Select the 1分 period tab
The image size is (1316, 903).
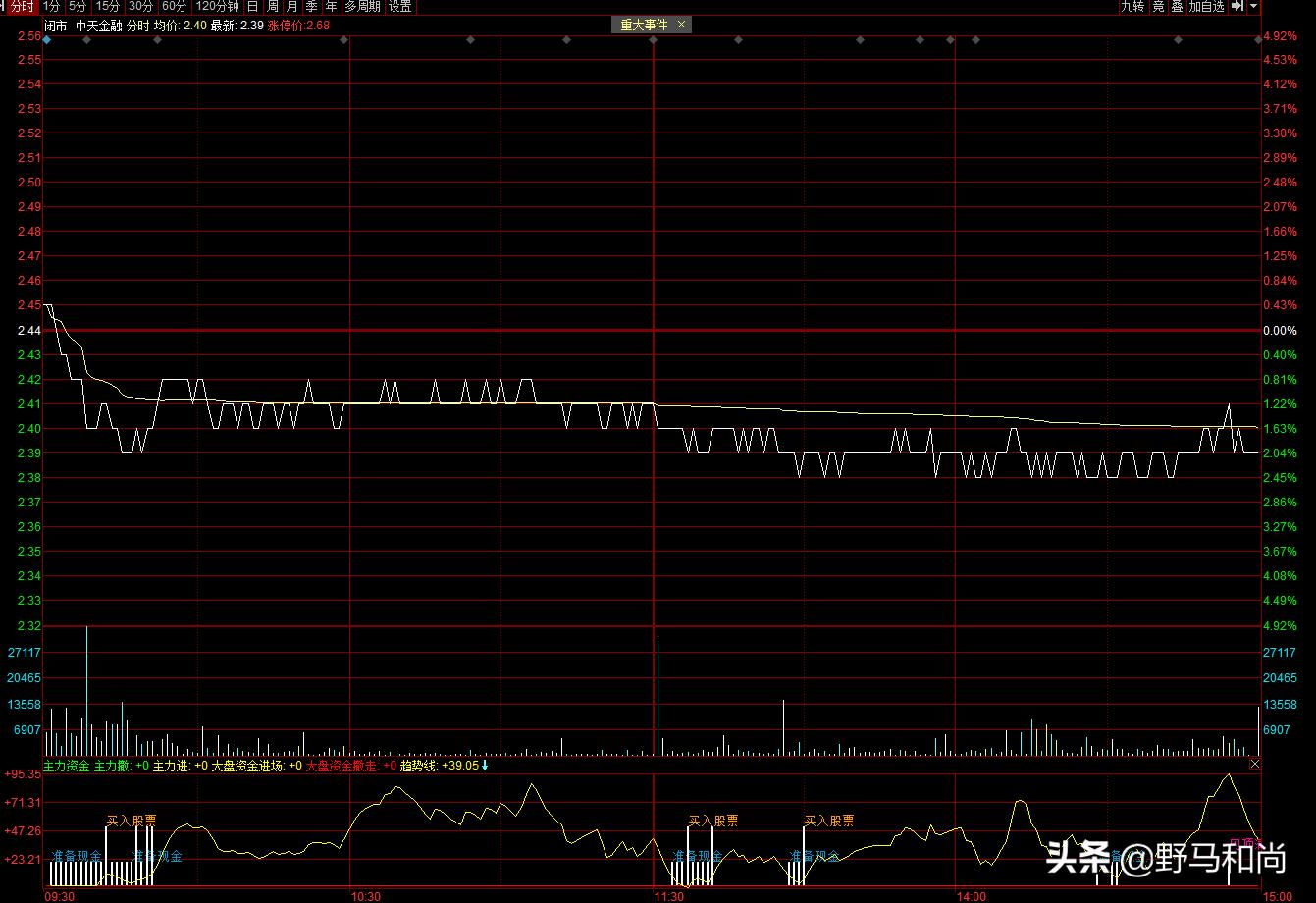pos(51,7)
